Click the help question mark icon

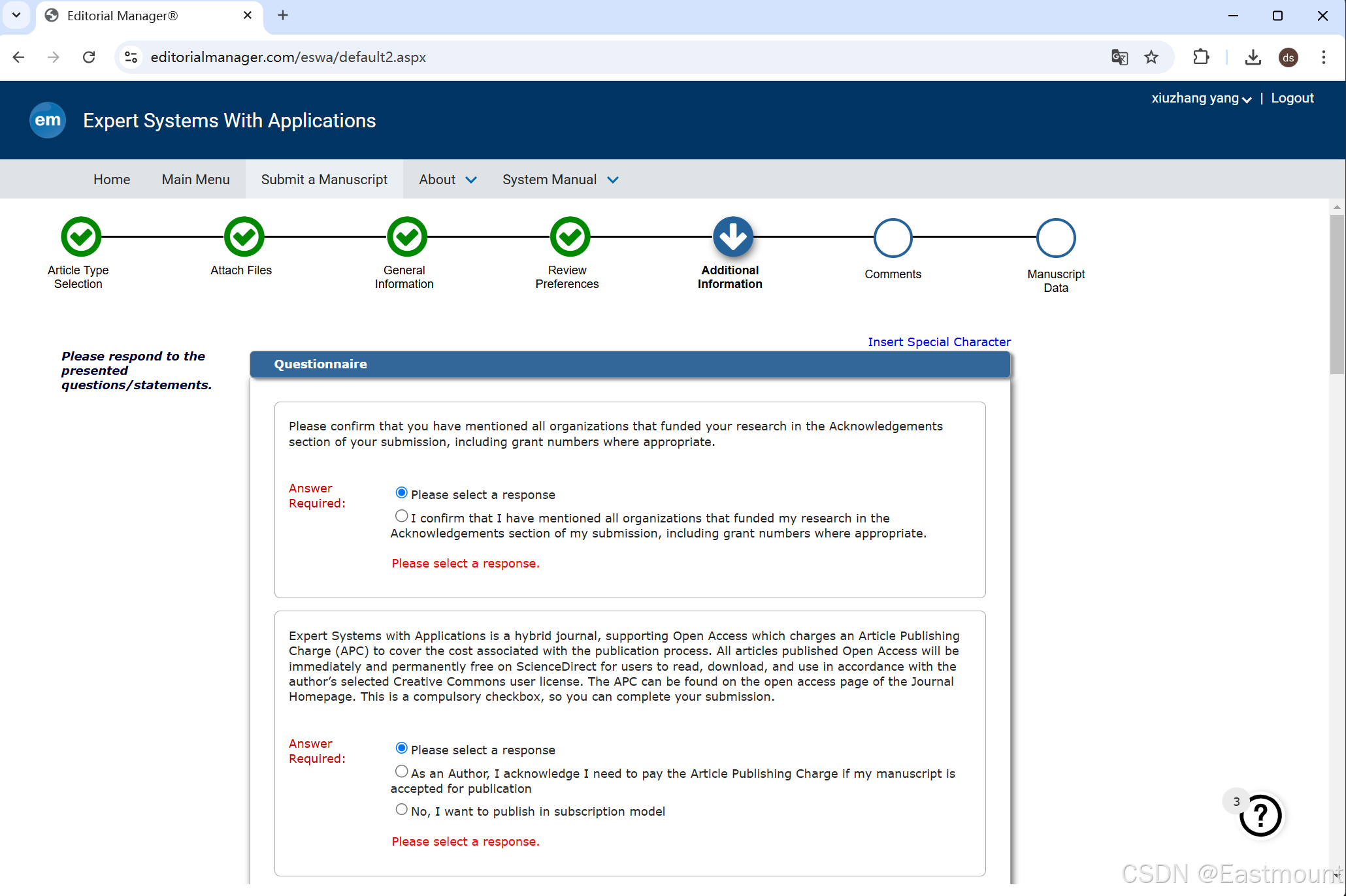[1260, 815]
